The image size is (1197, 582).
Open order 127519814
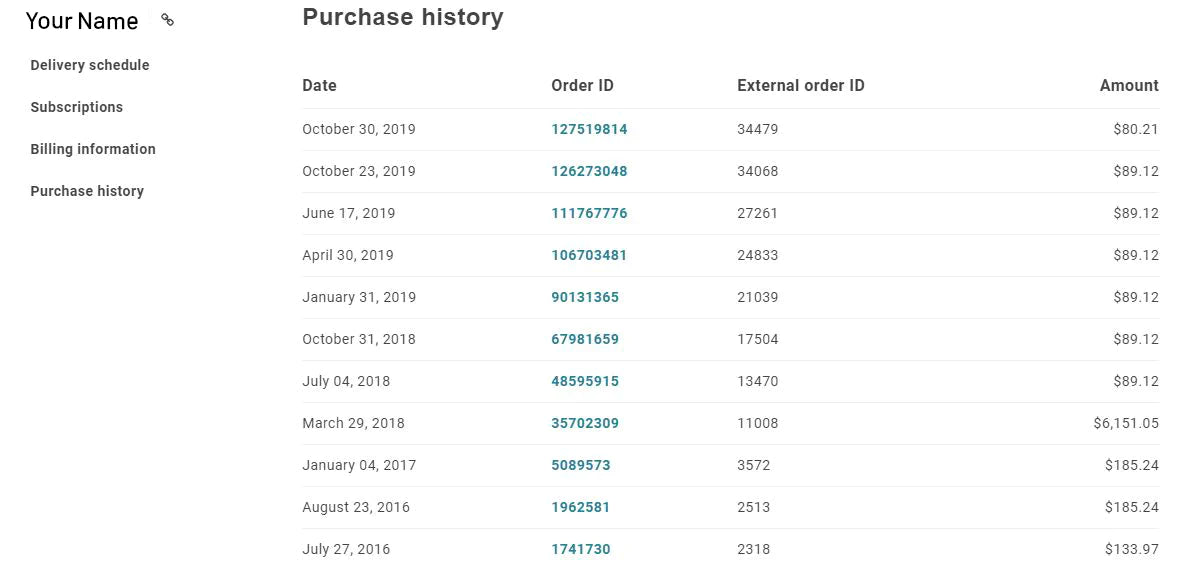pyautogui.click(x=589, y=129)
